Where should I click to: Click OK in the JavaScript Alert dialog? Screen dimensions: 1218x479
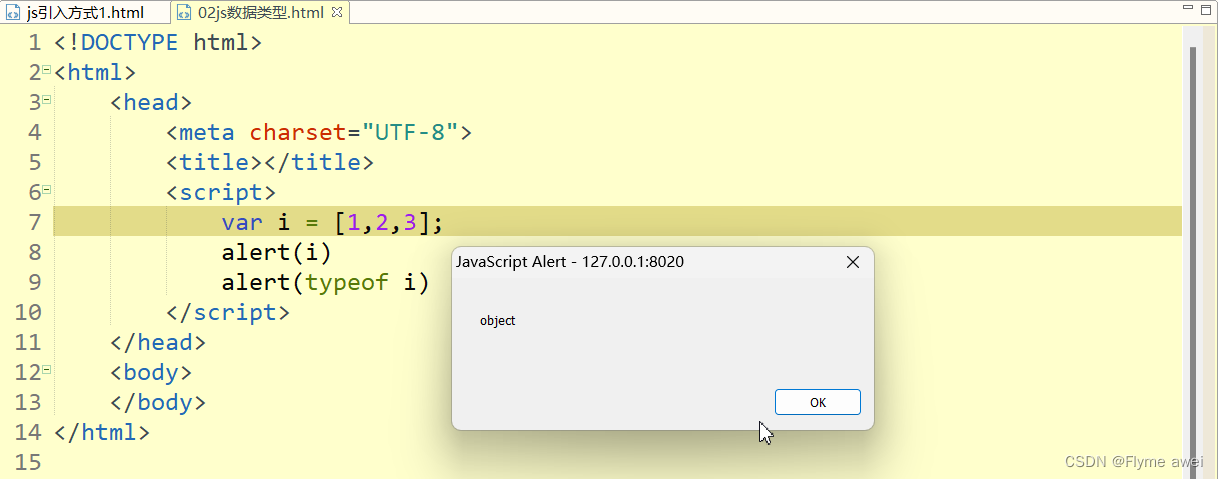[x=817, y=402]
